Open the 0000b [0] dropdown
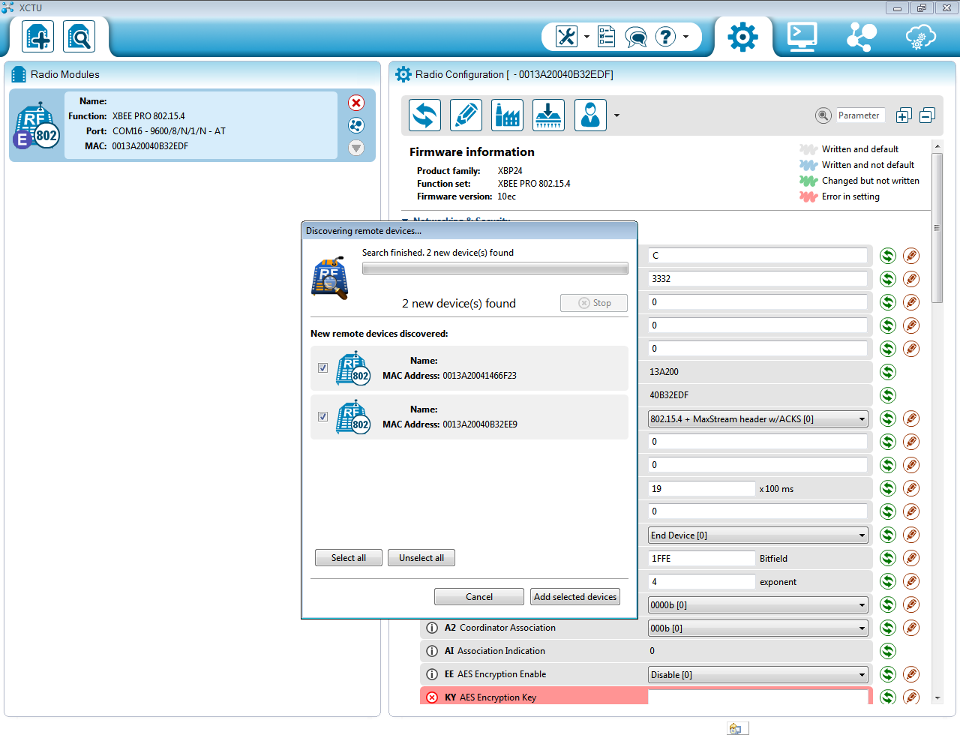The image size is (960, 738). coord(758,605)
